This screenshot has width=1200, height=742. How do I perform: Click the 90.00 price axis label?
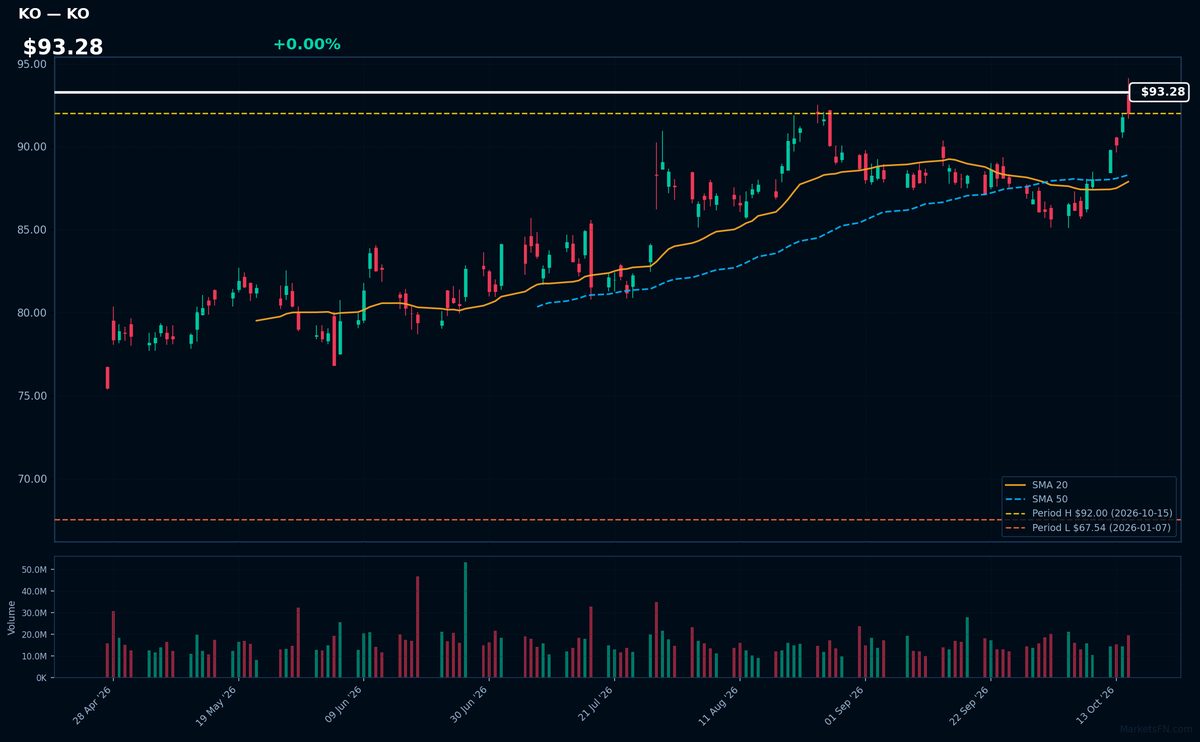(x=32, y=147)
